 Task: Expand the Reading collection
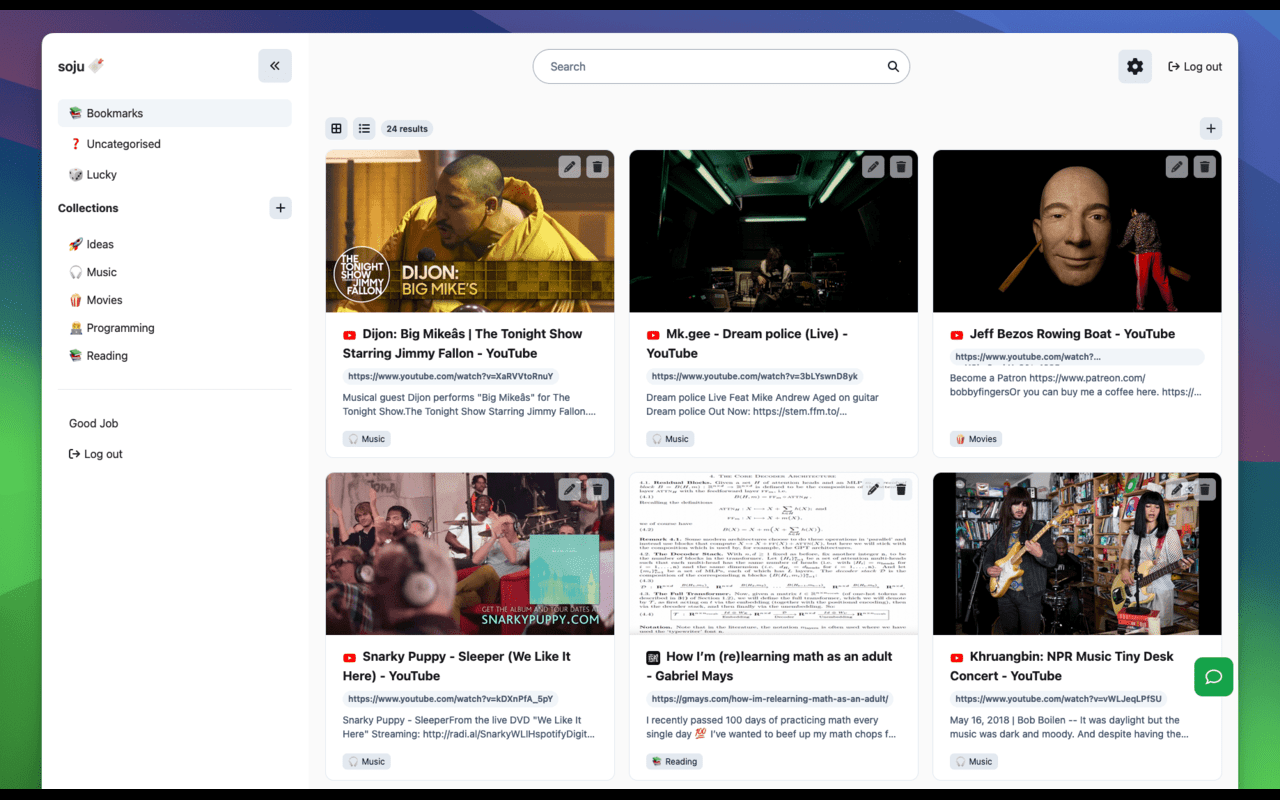click(x=107, y=355)
